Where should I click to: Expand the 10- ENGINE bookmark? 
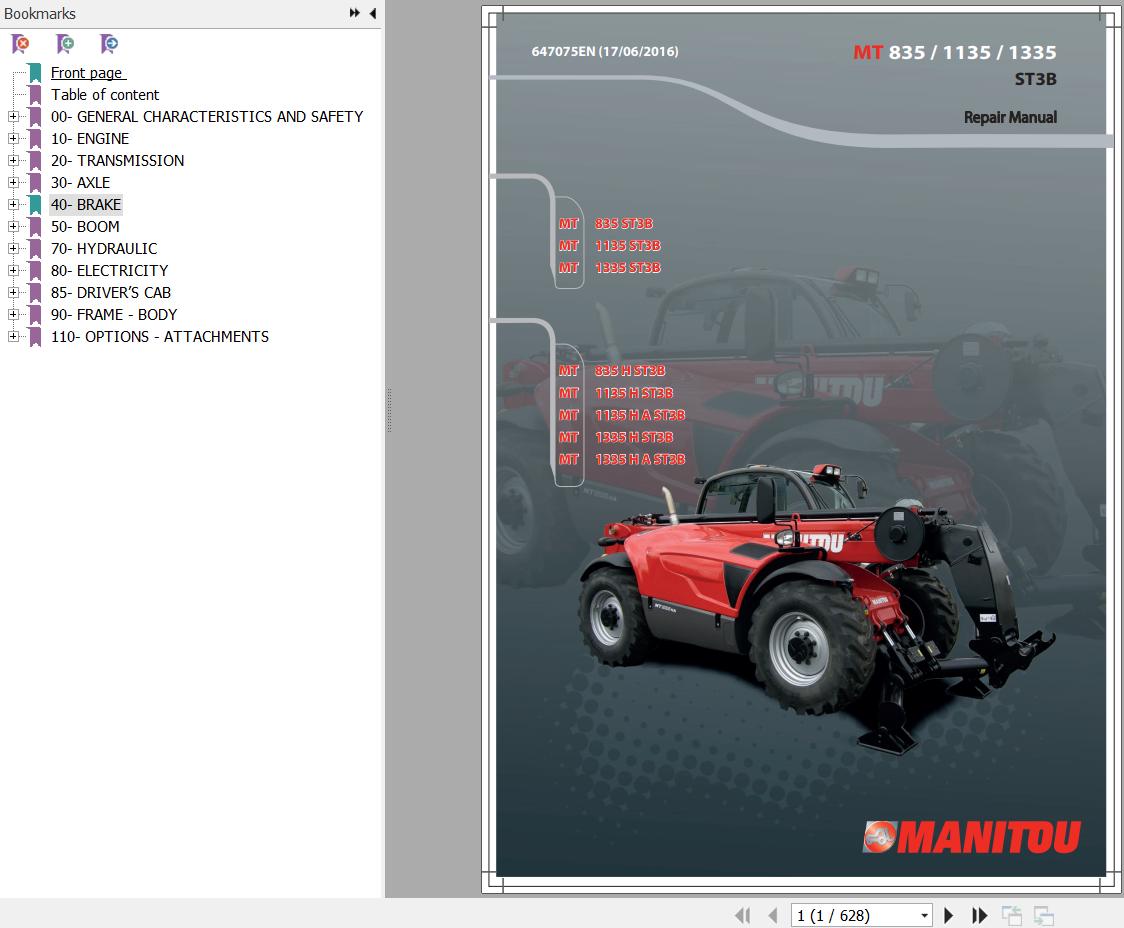[13, 138]
